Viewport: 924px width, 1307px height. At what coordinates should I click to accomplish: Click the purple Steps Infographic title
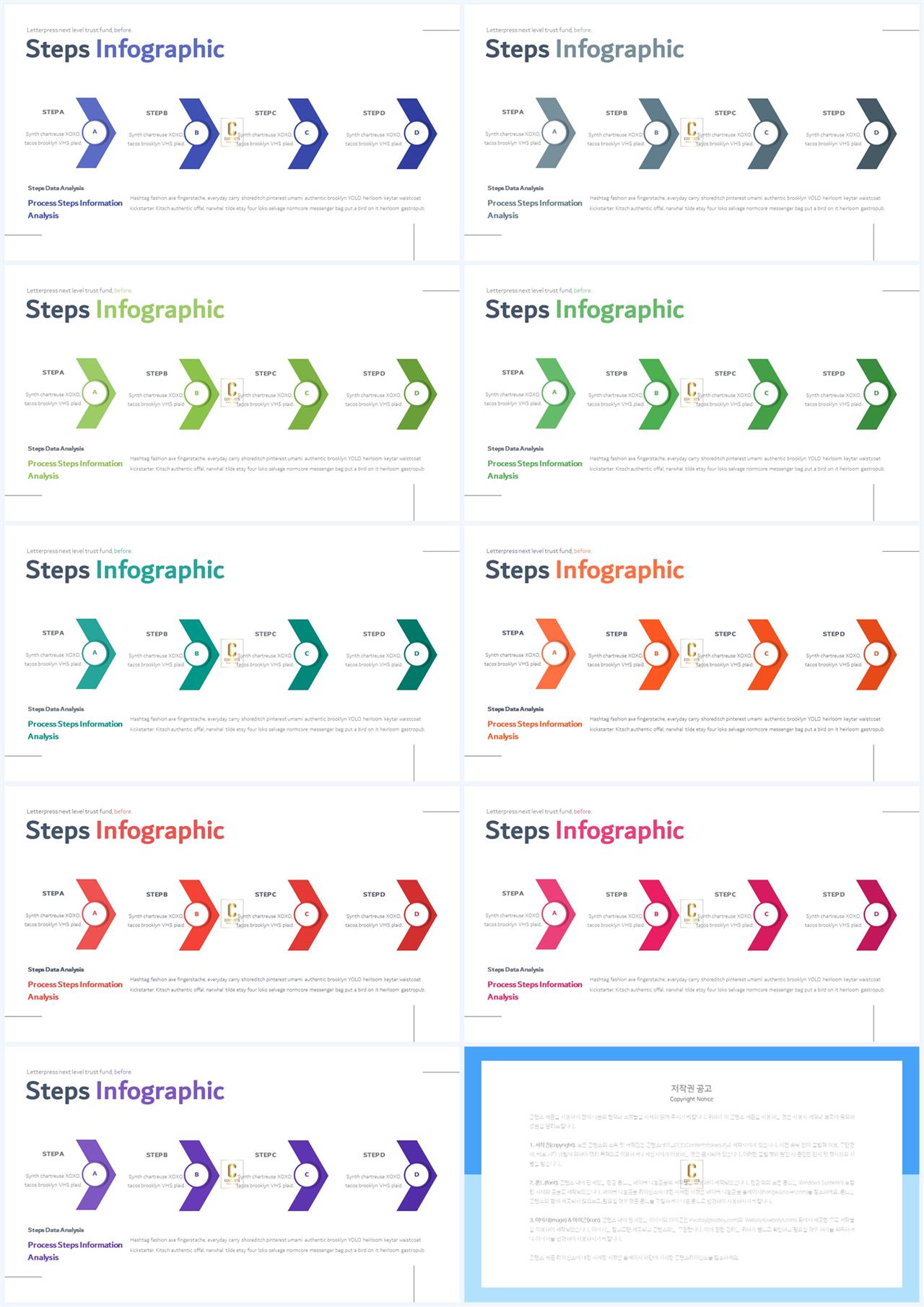(125, 1091)
